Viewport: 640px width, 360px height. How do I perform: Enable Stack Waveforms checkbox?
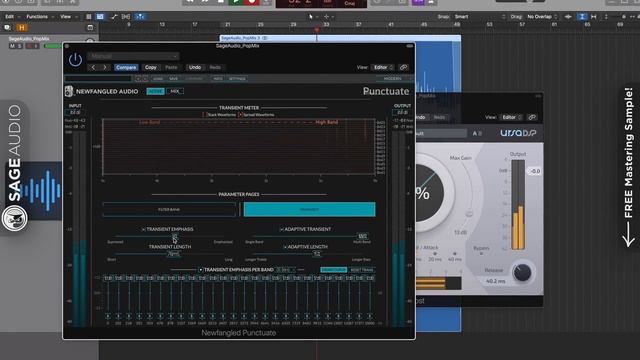click(205, 115)
